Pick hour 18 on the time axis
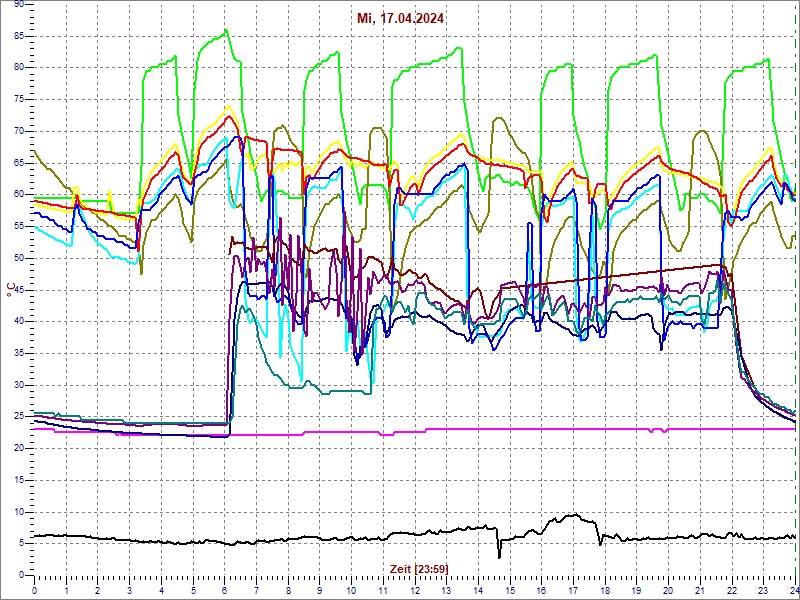The width and height of the screenshot is (800, 600). [605, 590]
